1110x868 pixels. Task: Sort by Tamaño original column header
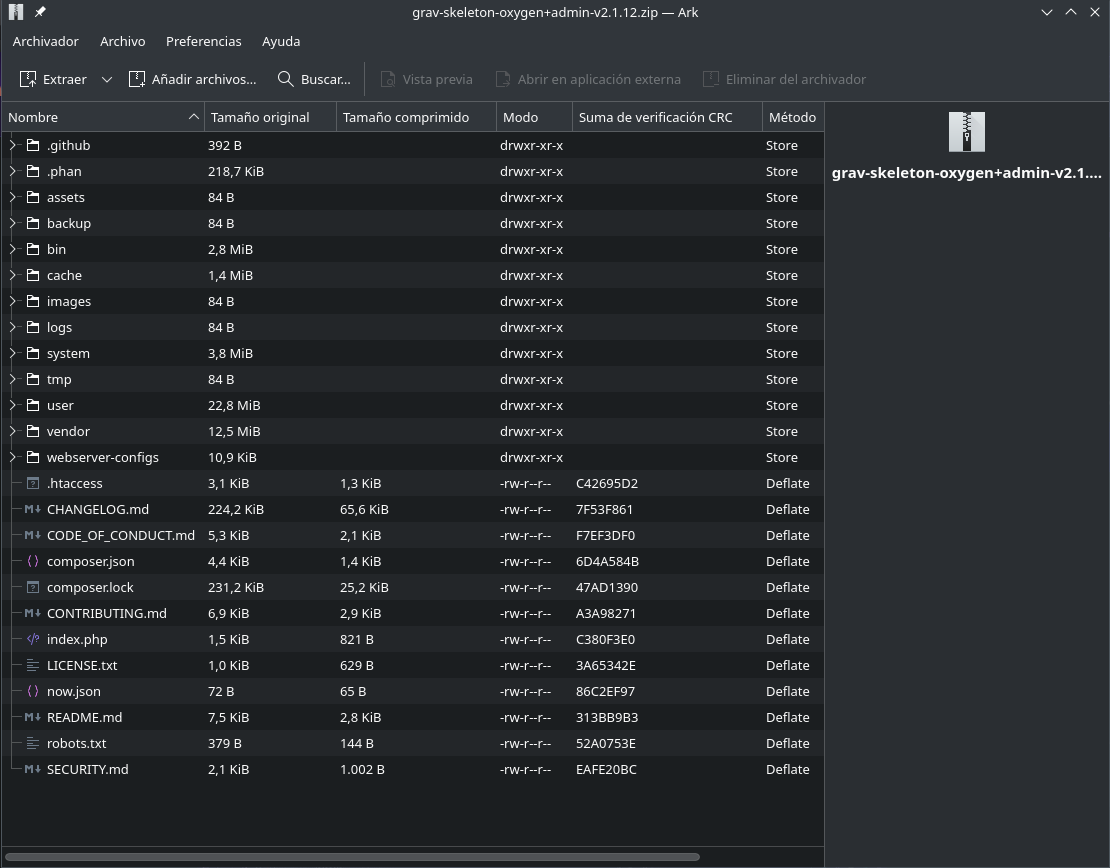click(270, 118)
